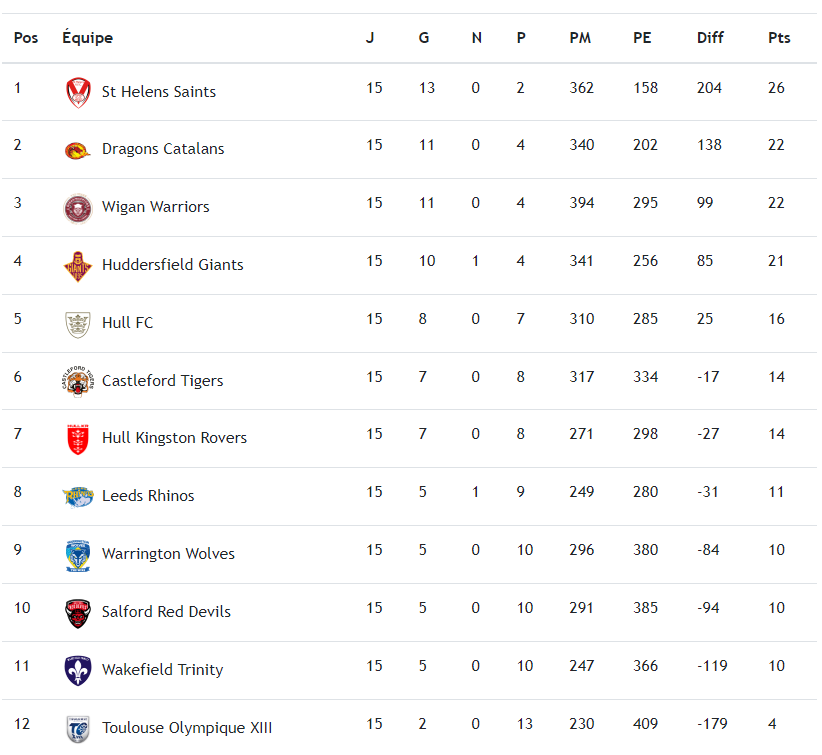Viewport: 822px width, 755px height.
Task: Click the Castleford Tigers logo
Action: pyautogui.click(x=77, y=381)
